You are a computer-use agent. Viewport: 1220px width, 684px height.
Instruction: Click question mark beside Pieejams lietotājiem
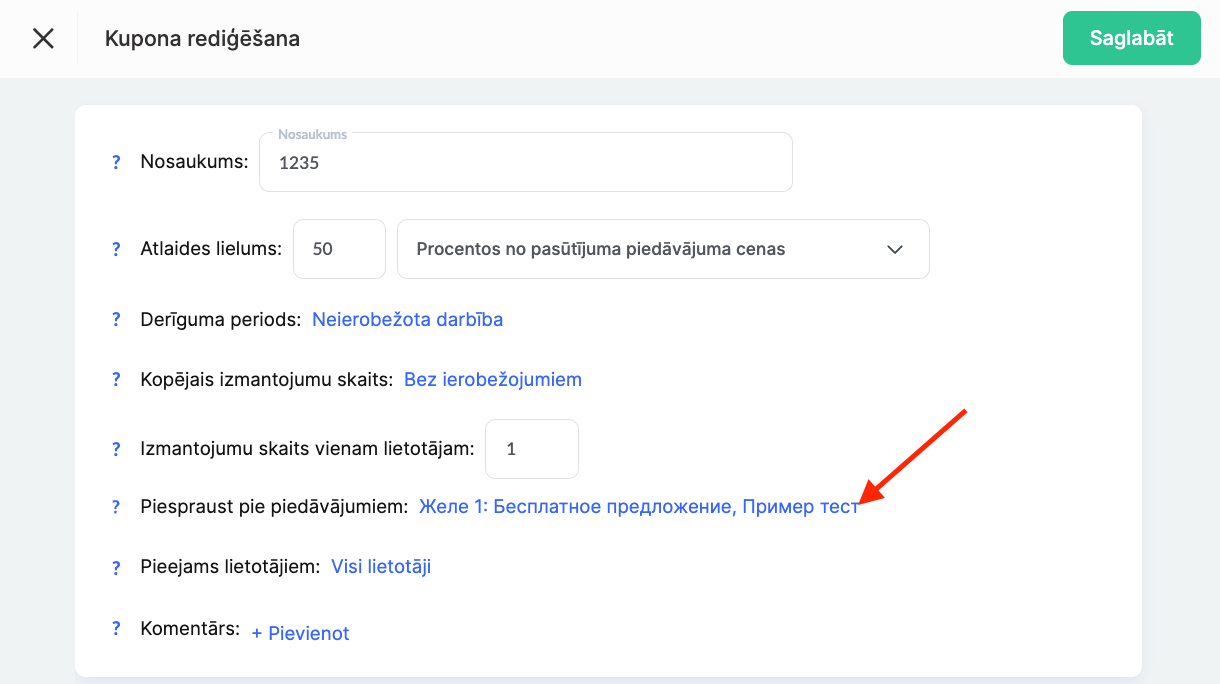(116, 568)
